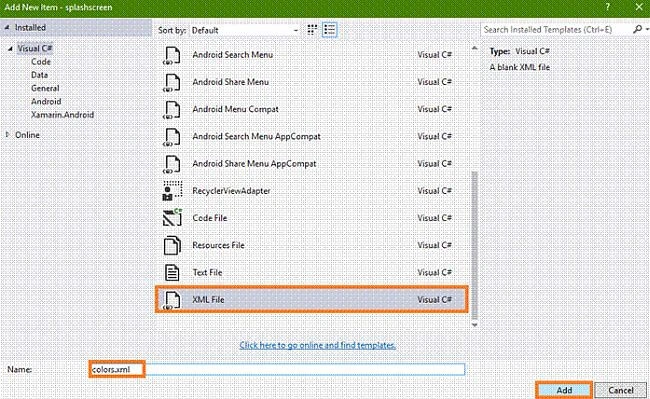Click the search magnifier icon

[x=638, y=29]
